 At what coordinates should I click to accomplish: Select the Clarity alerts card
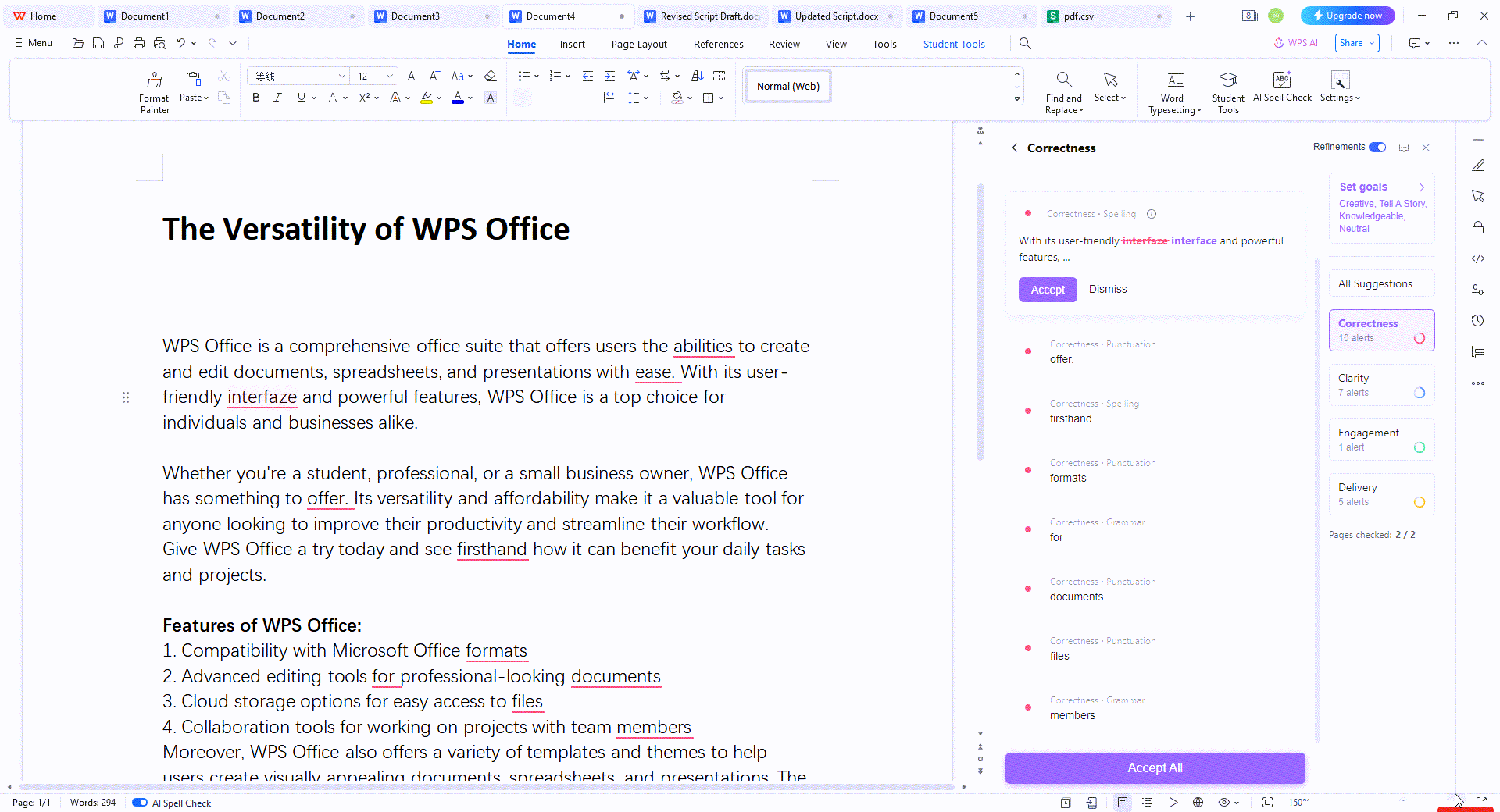1380,385
